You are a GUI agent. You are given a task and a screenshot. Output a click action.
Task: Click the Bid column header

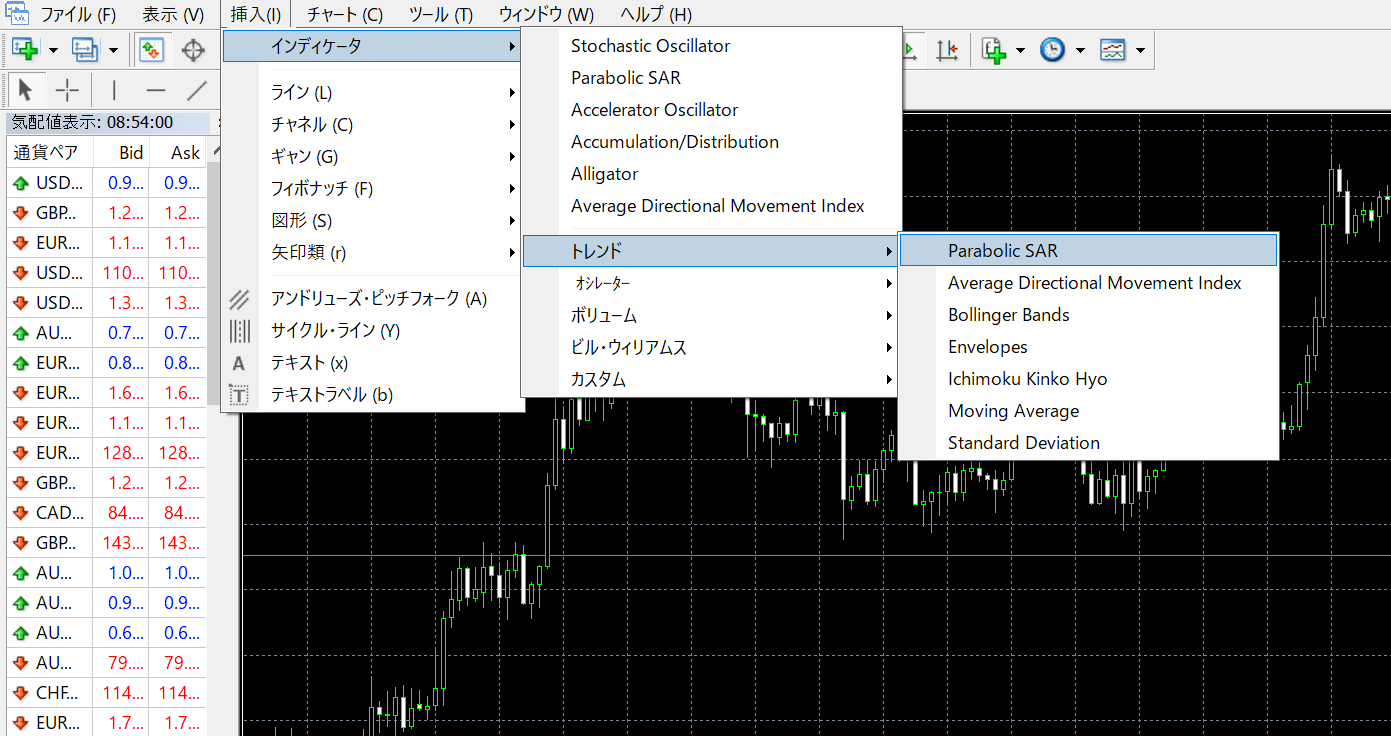[x=131, y=153]
